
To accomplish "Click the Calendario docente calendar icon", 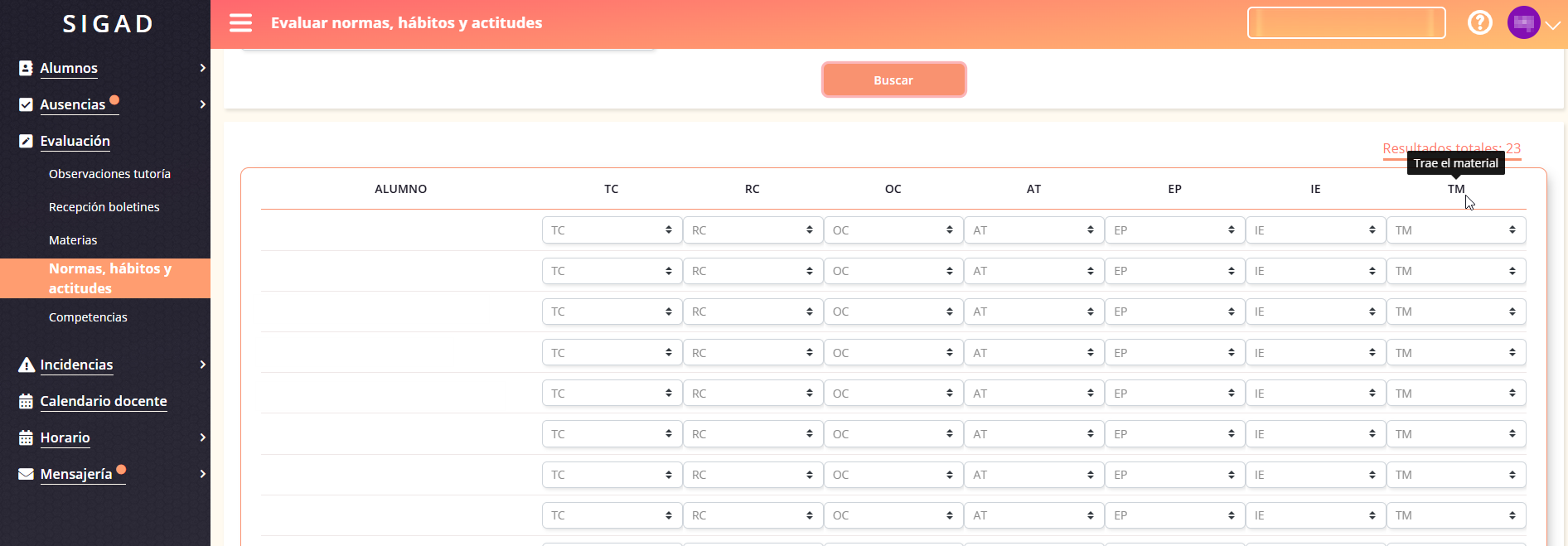I will [26, 401].
